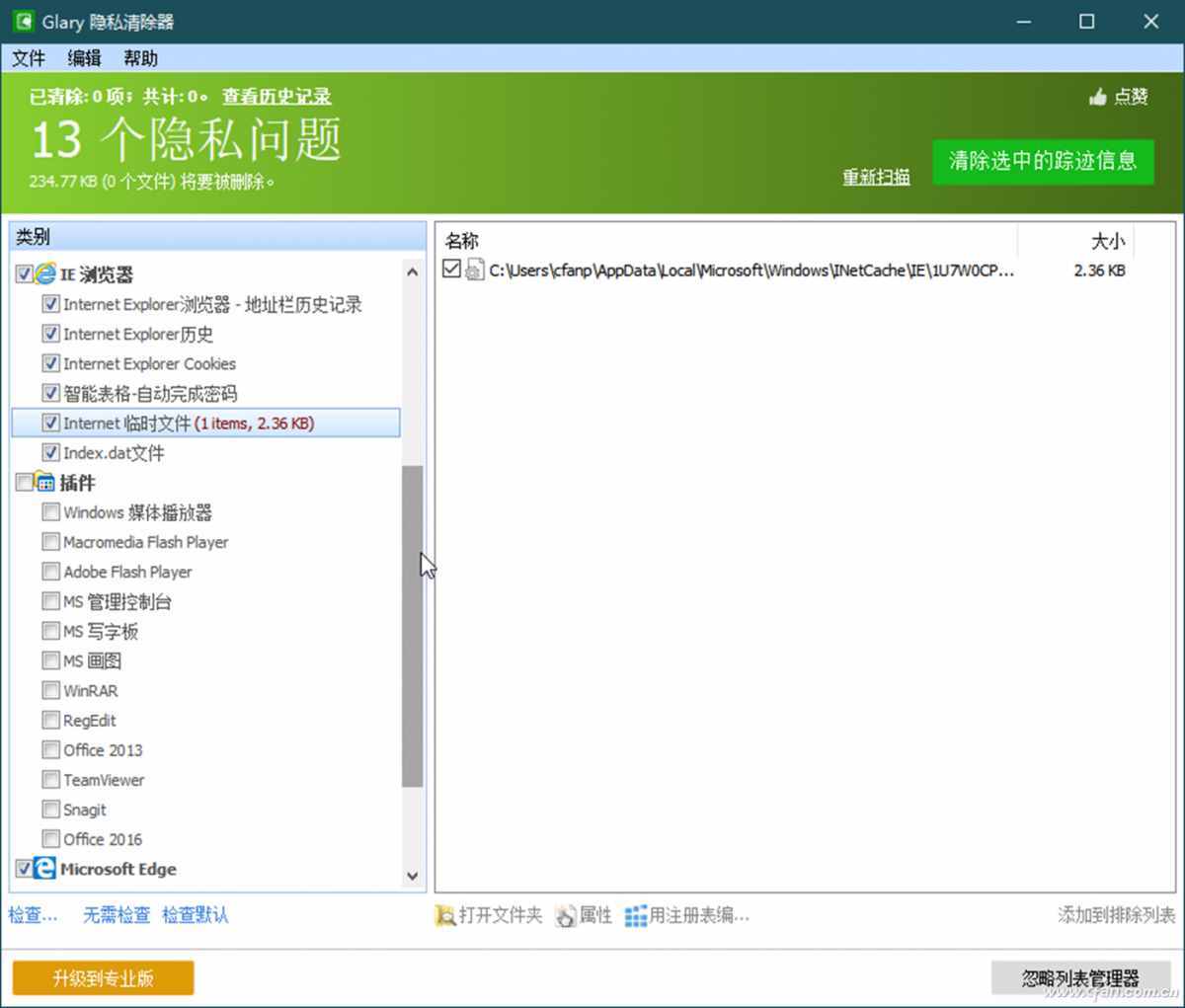Toggle the Microsoft Edge group checkbox

[25, 869]
